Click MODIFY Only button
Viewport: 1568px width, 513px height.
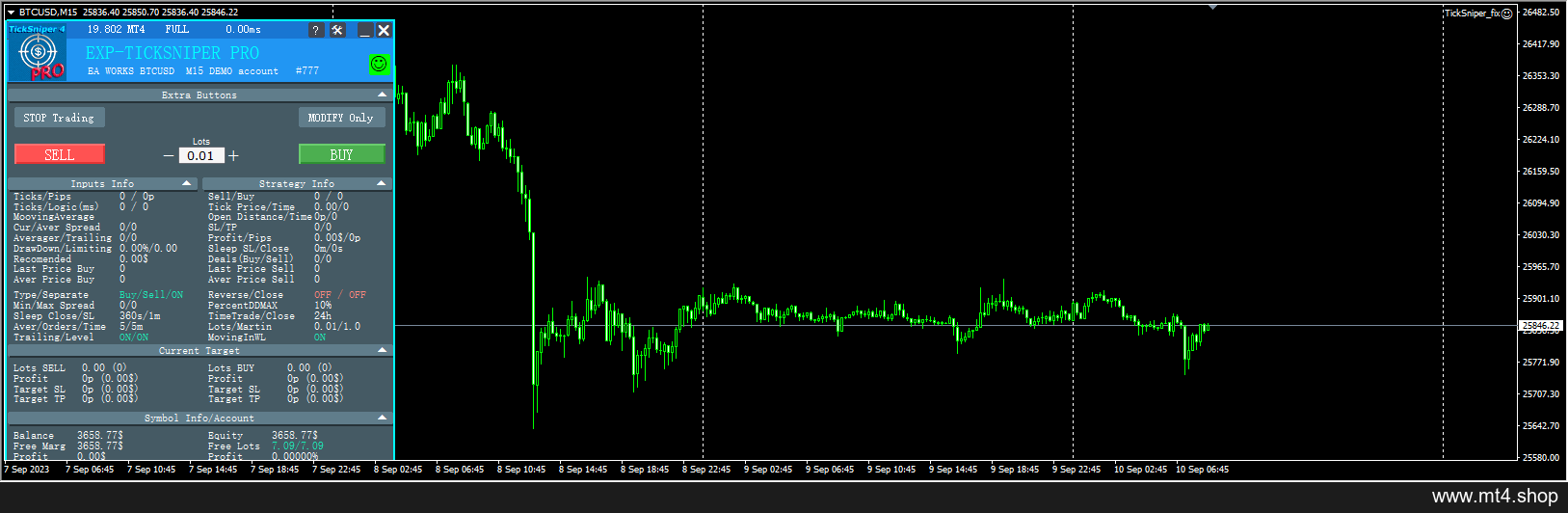pos(341,118)
